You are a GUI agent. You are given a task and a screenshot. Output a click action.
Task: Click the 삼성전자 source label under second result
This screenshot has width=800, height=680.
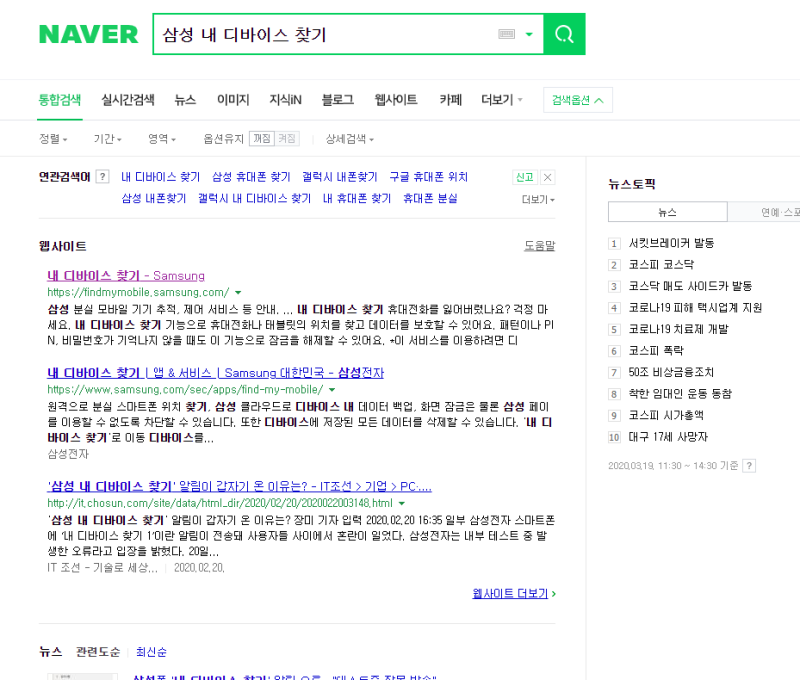click(x=68, y=454)
